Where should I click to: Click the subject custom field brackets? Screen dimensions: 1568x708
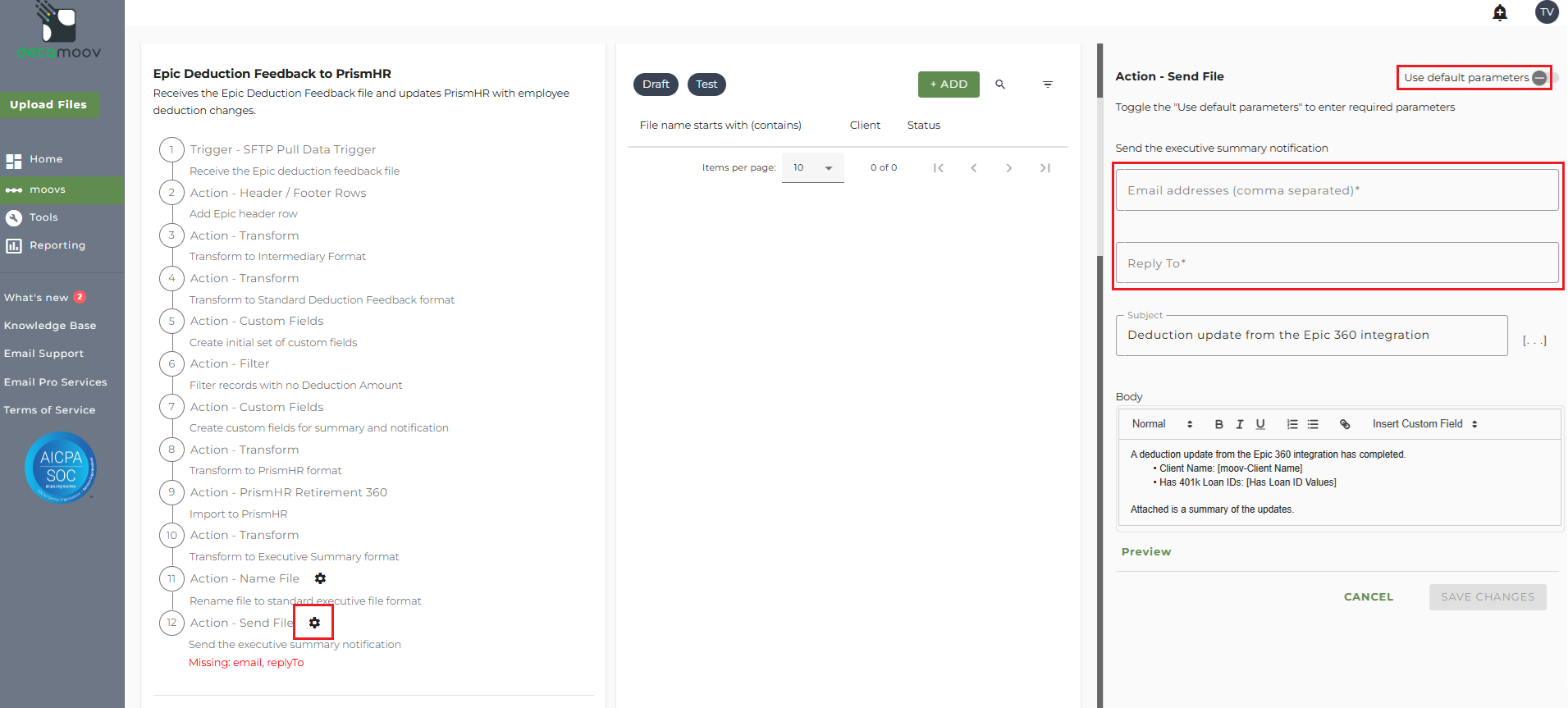point(1534,340)
